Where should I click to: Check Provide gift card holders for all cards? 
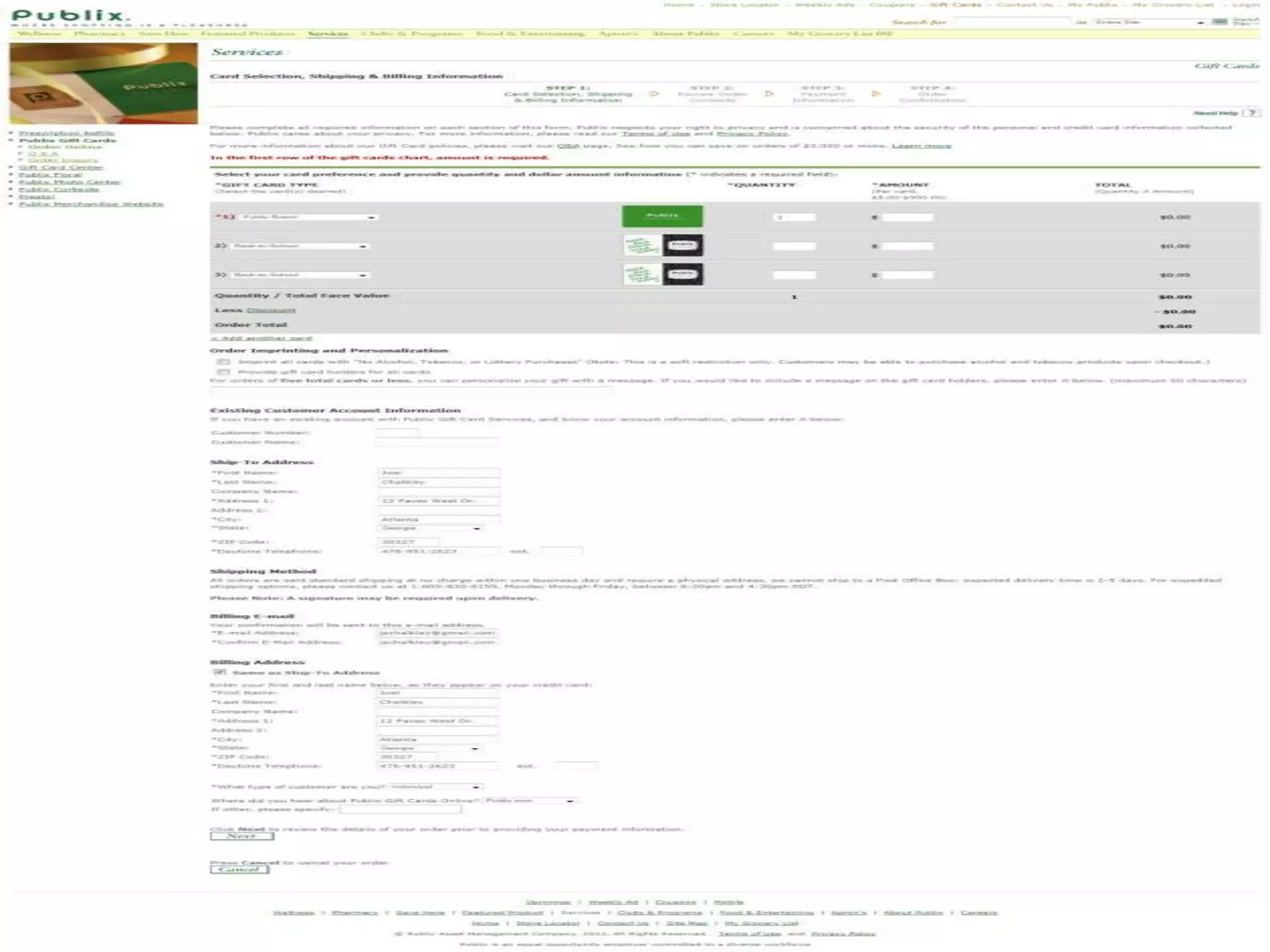coord(224,372)
